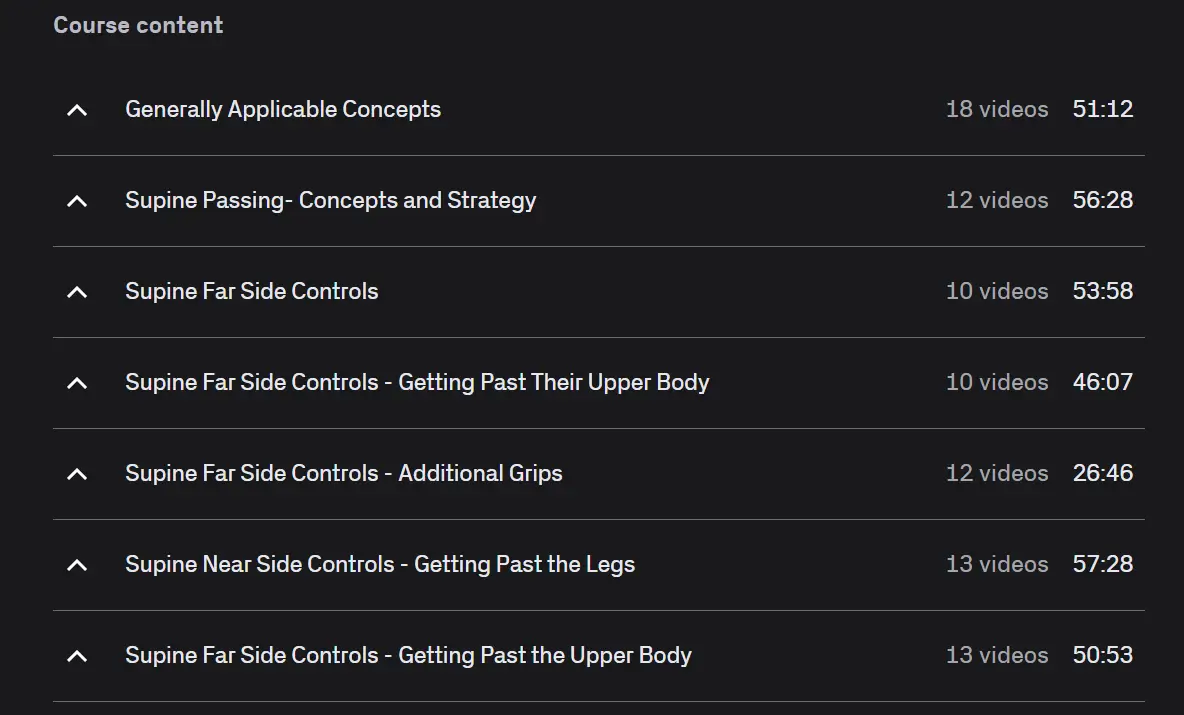Collapse the Generally Applicable Concepts chevron
Viewport: 1184px width, 715px height.
77,110
